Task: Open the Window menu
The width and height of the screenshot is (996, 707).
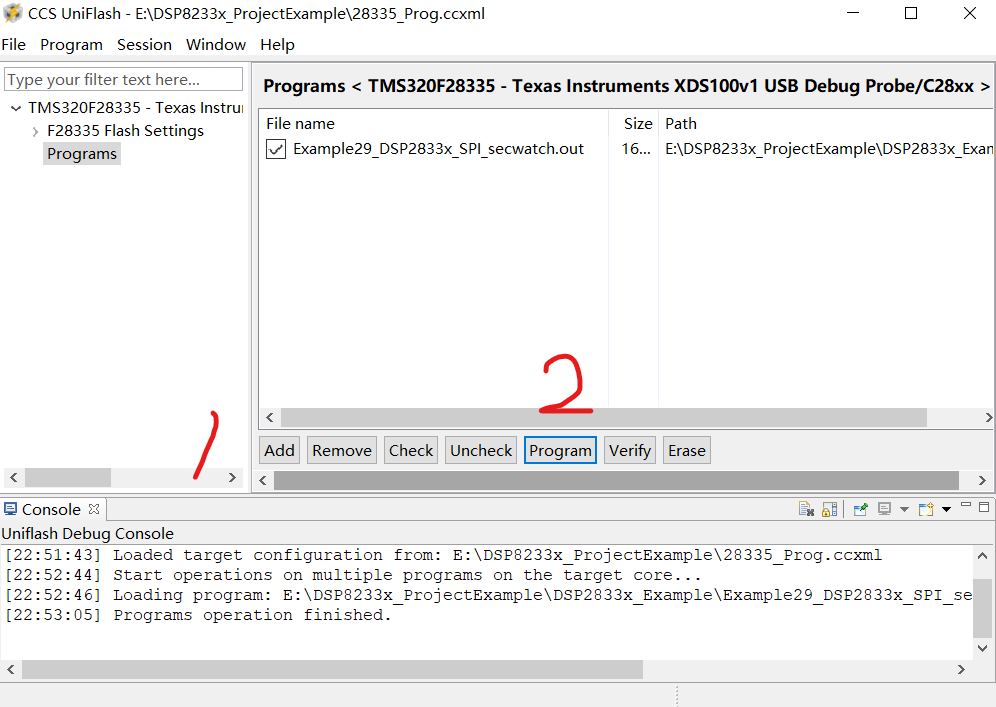Action: pos(216,44)
